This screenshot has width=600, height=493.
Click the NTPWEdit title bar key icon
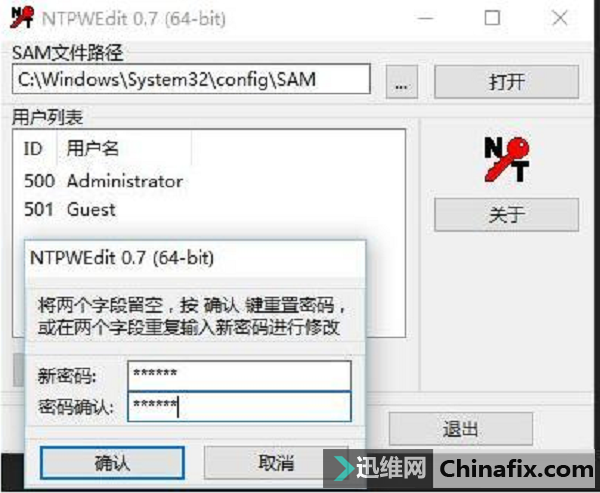tap(22, 17)
